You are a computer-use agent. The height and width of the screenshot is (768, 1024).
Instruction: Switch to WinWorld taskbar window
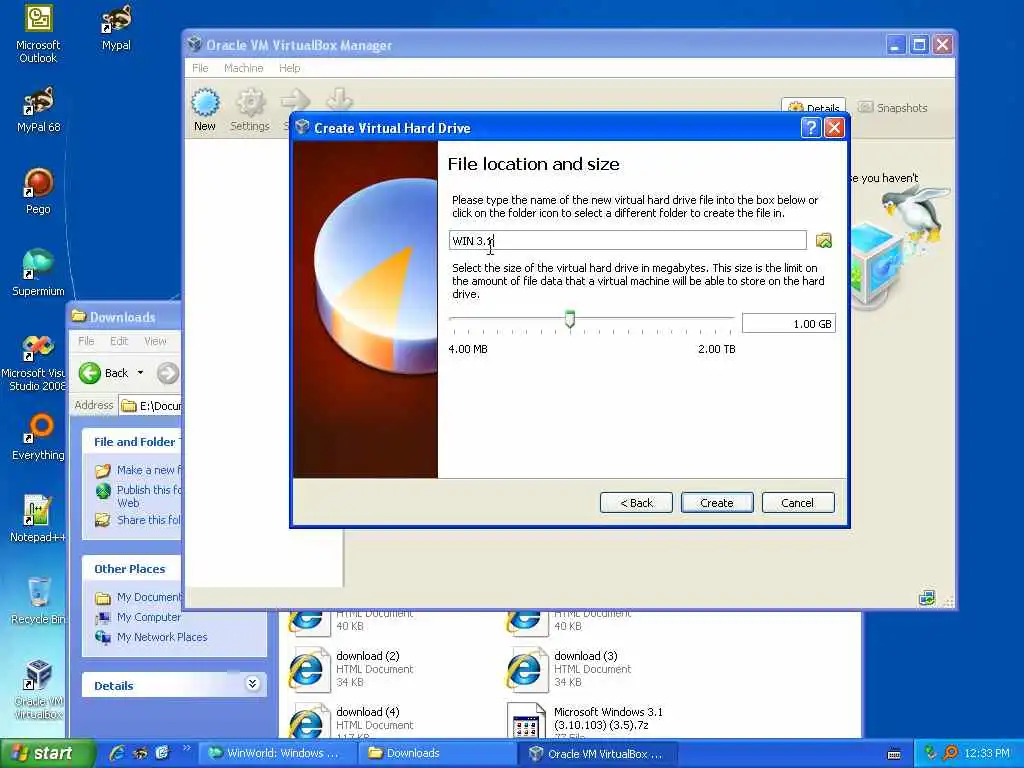277,753
